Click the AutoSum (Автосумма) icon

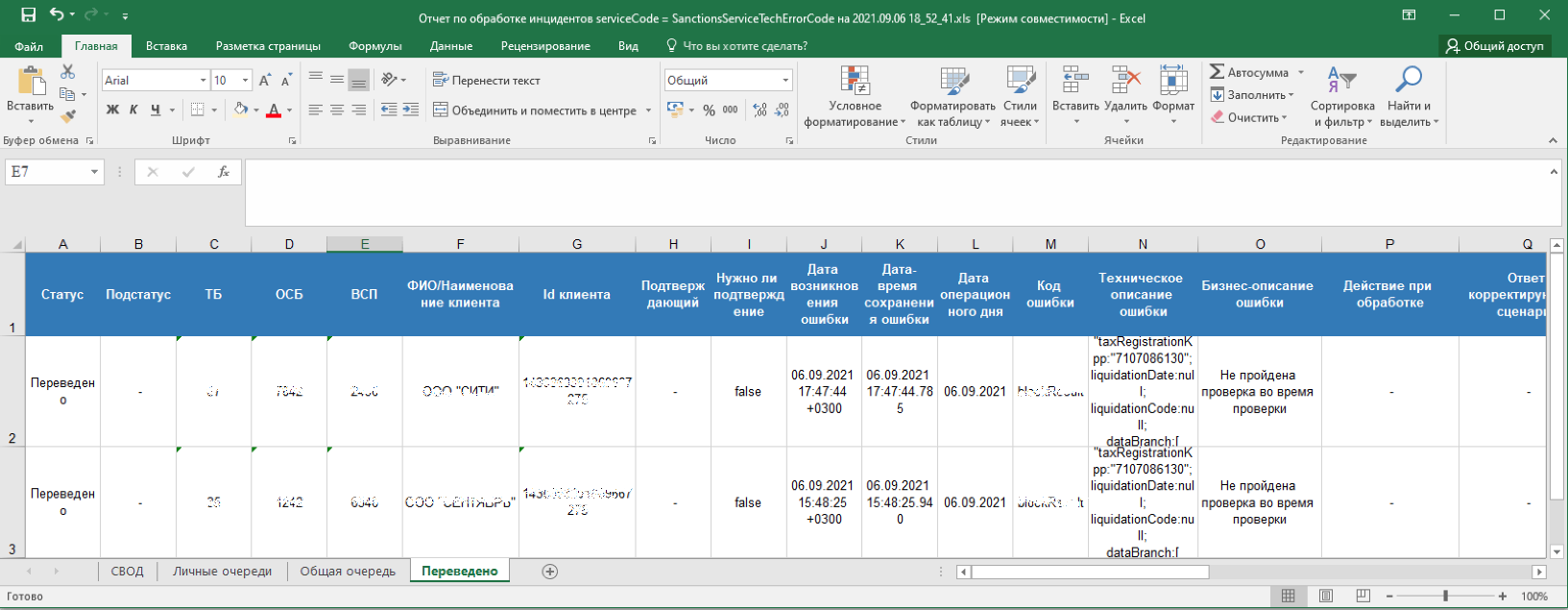point(1218,72)
